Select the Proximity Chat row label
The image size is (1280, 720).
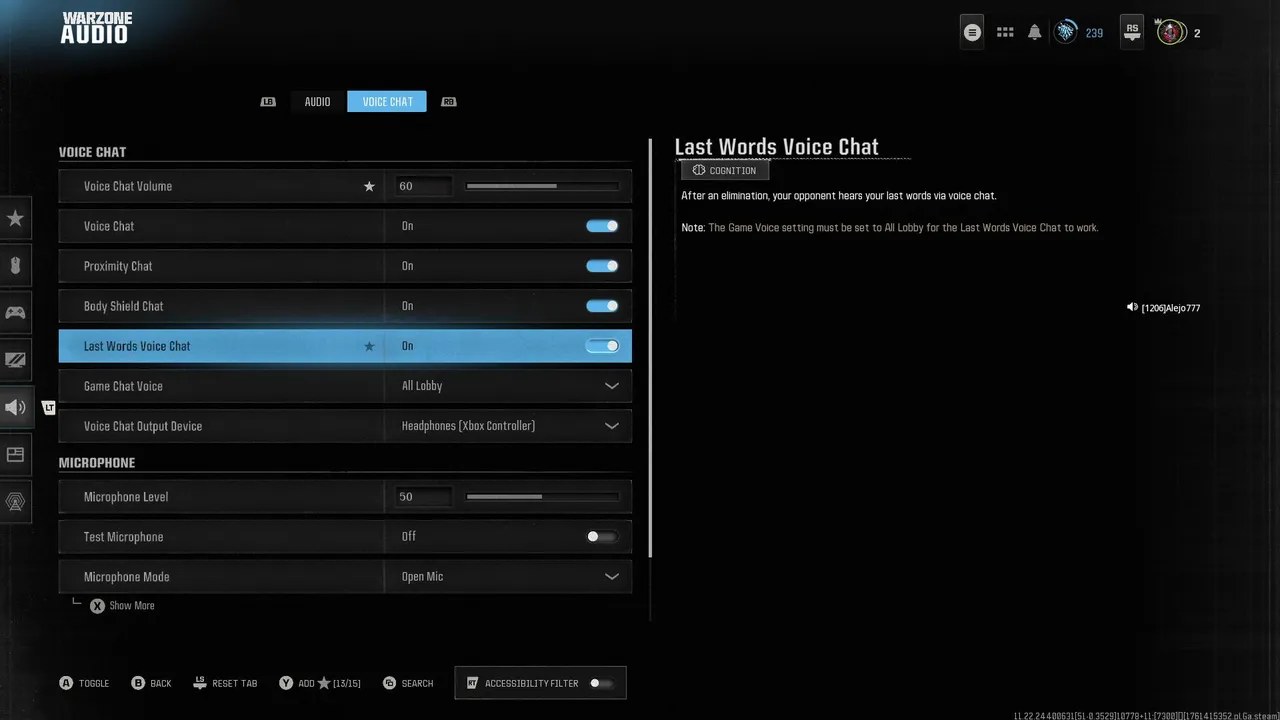click(x=118, y=266)
